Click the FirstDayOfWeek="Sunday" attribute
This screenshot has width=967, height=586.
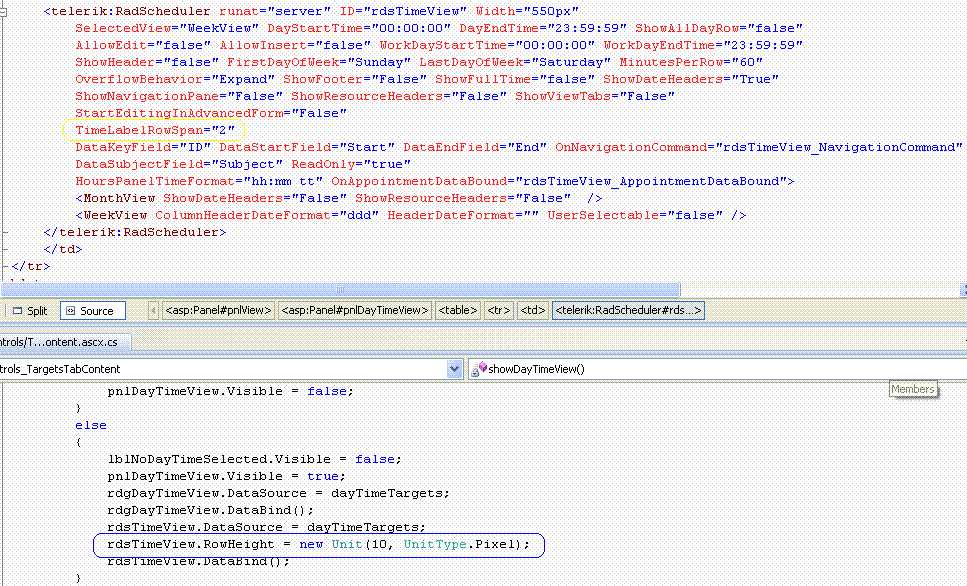319,62
